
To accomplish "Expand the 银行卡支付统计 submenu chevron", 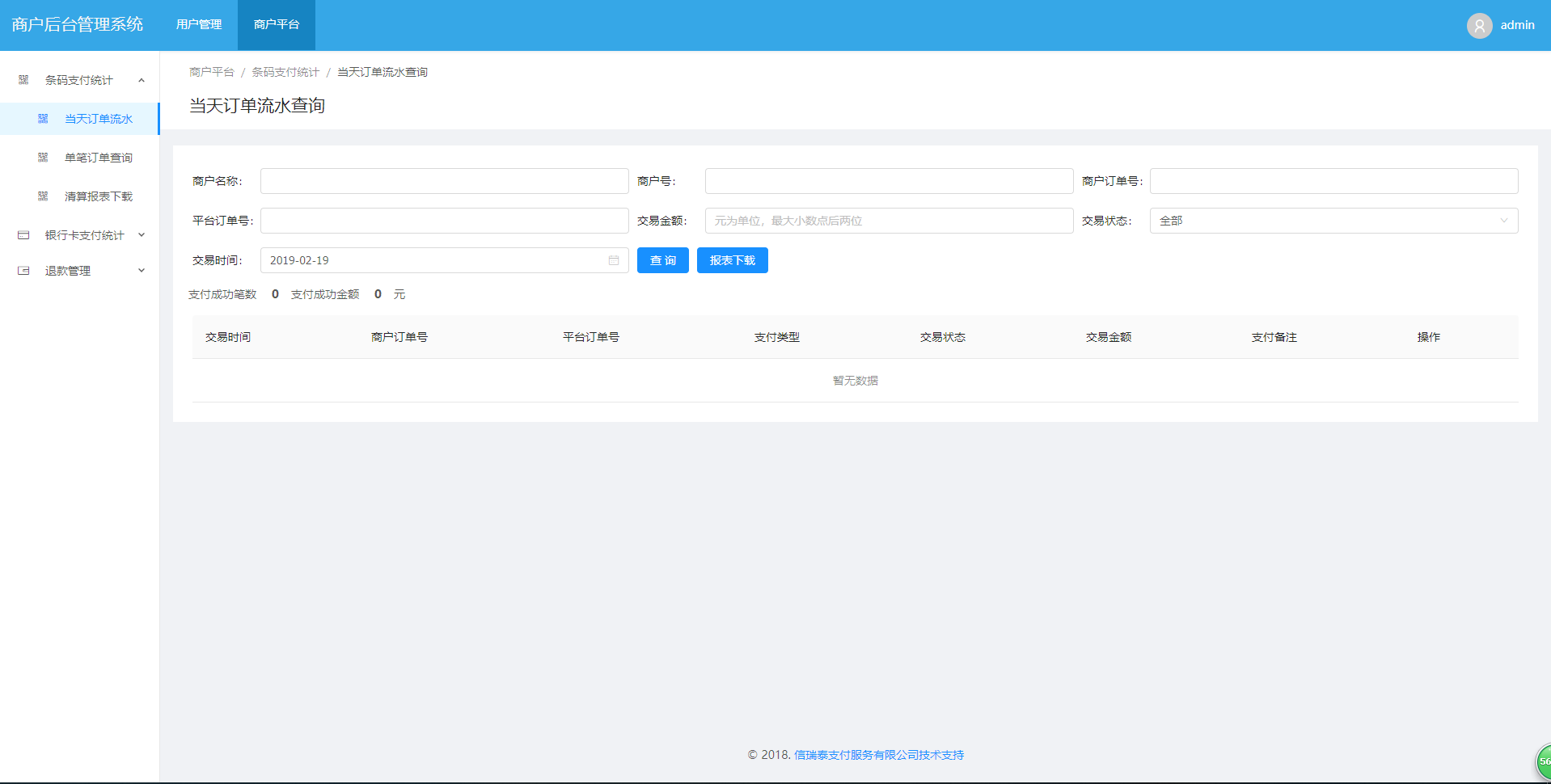I will point(142,235).
